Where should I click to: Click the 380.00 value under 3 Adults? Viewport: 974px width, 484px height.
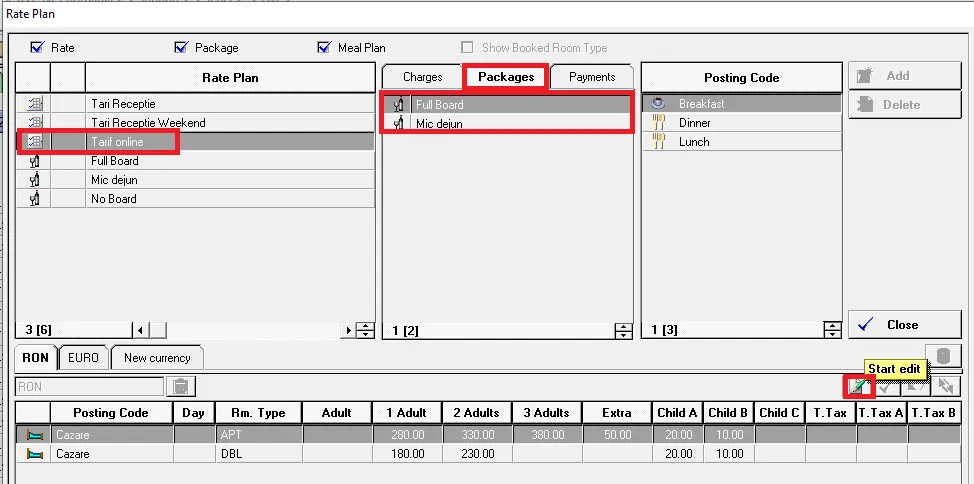click(x=547, y=435)
